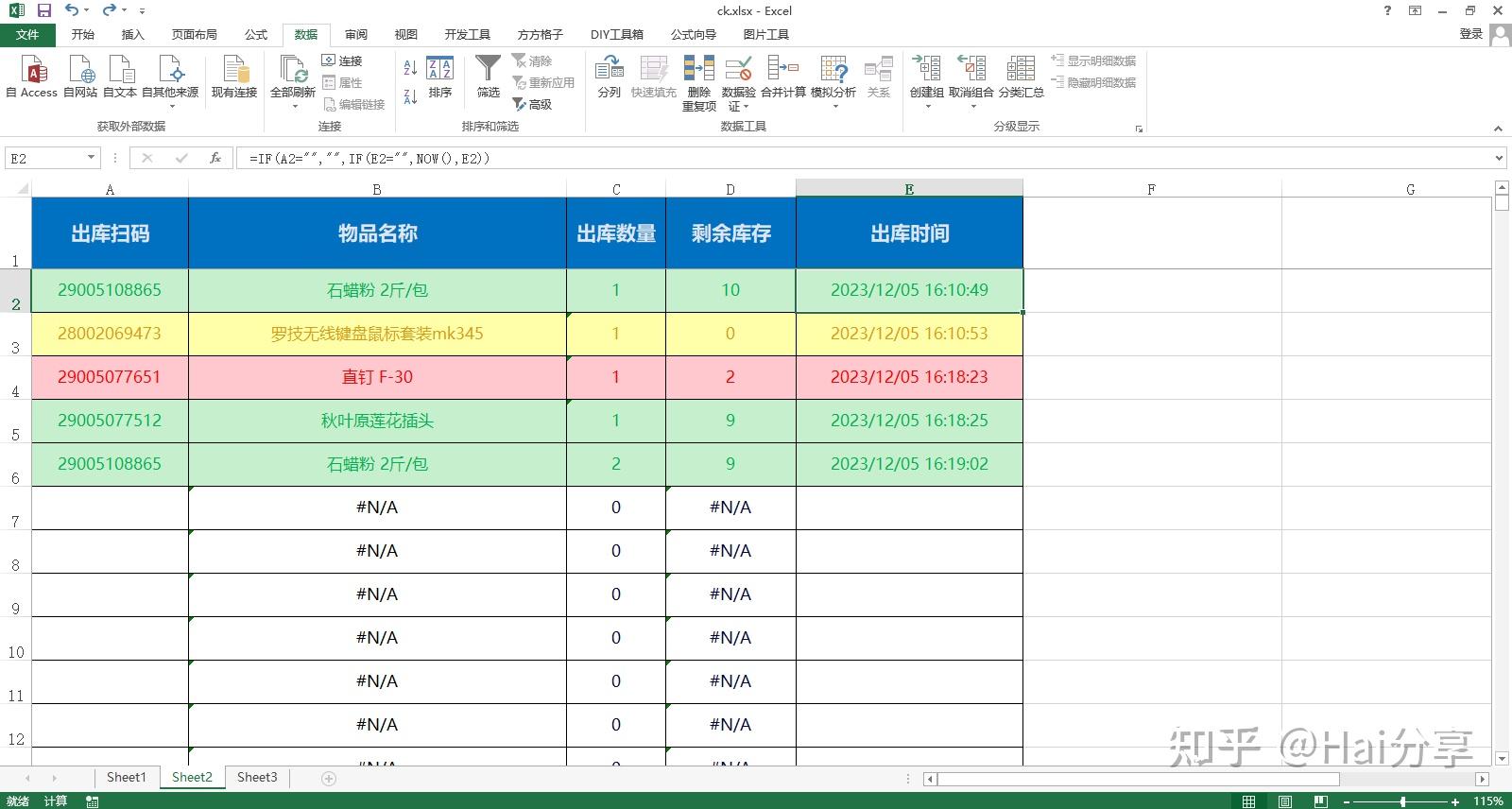1512x809 pixels.
Task: Click the formula bar input
Action: tap(864, 158)
